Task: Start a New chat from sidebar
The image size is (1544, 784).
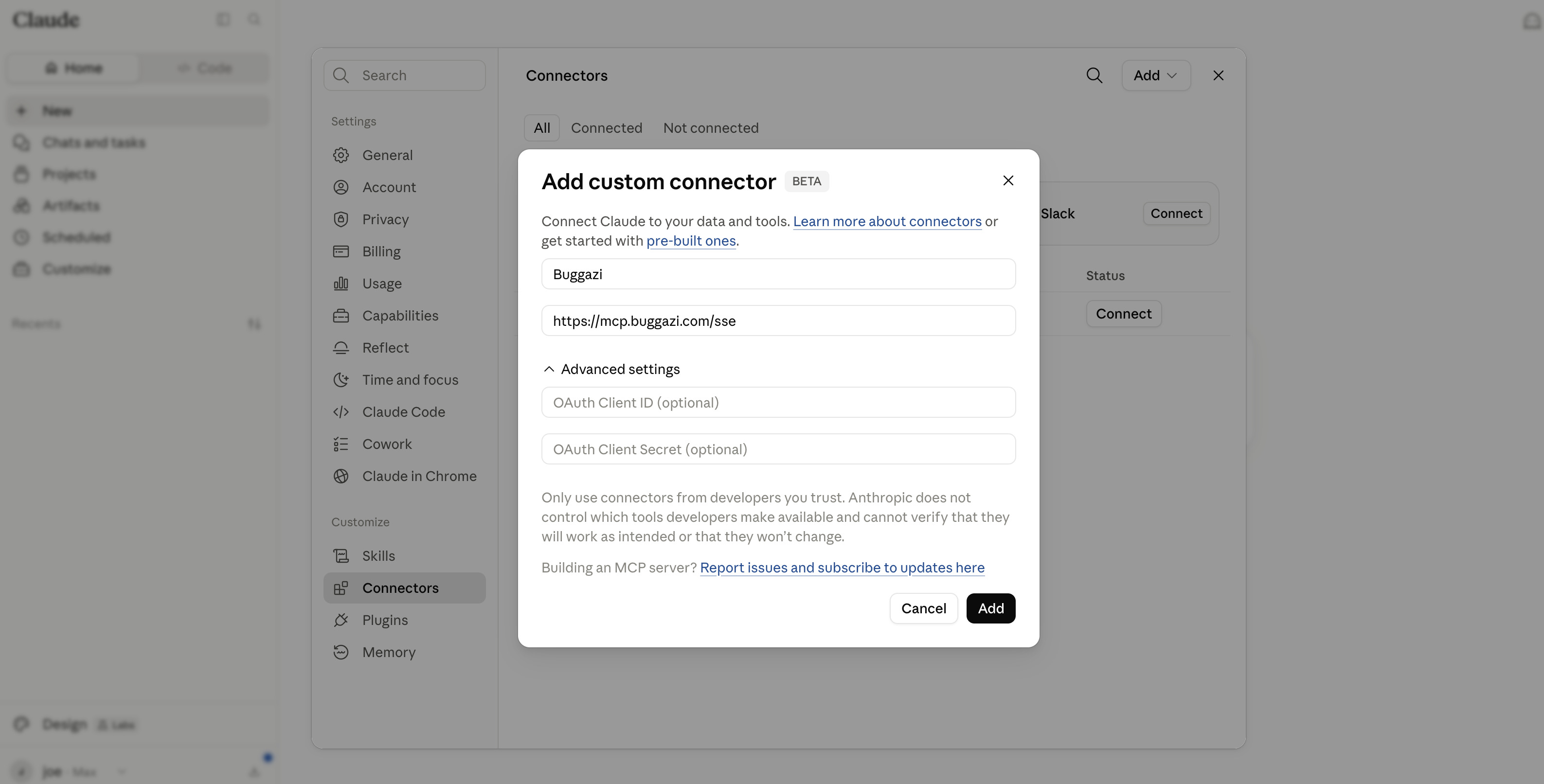Action: (x=138, y=111)
